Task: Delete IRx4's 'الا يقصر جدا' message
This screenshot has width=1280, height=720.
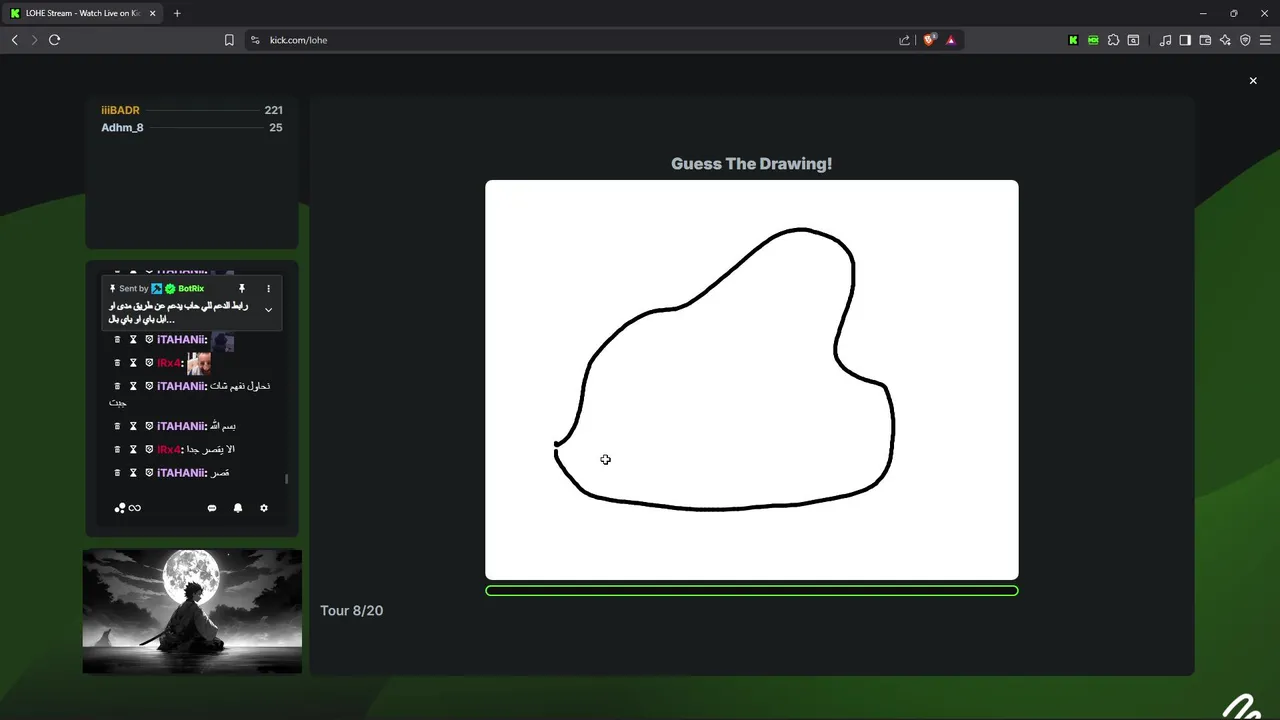Action: (117, 449)
